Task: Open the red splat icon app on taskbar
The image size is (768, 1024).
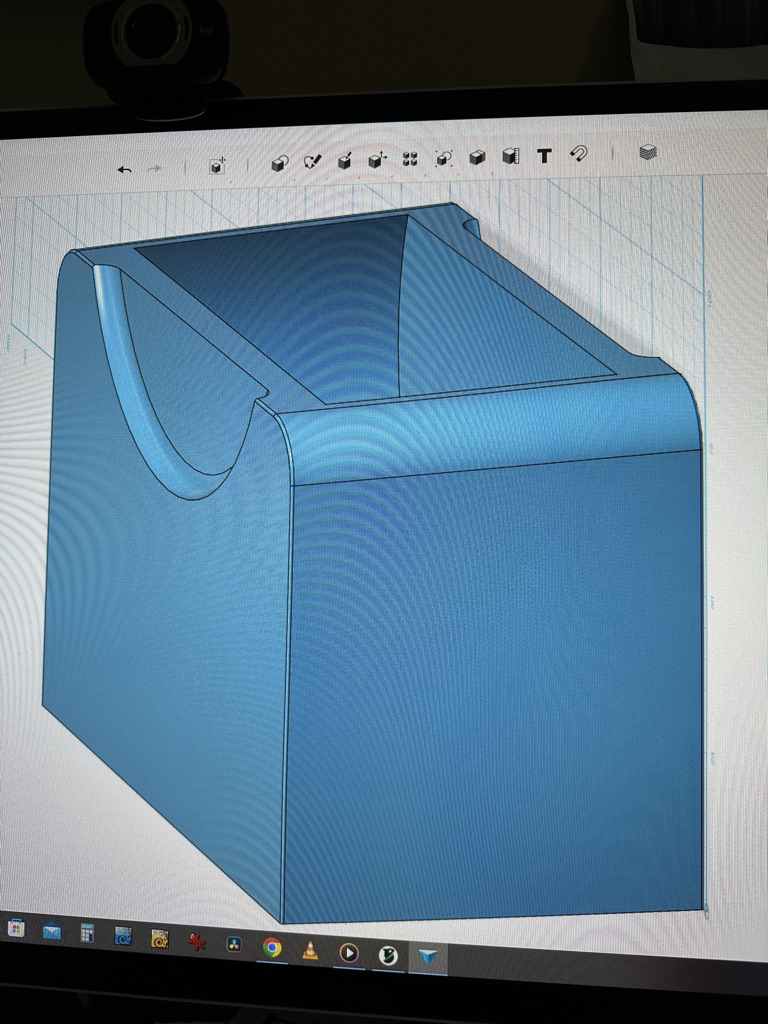Action: click(x=197, y=942)
